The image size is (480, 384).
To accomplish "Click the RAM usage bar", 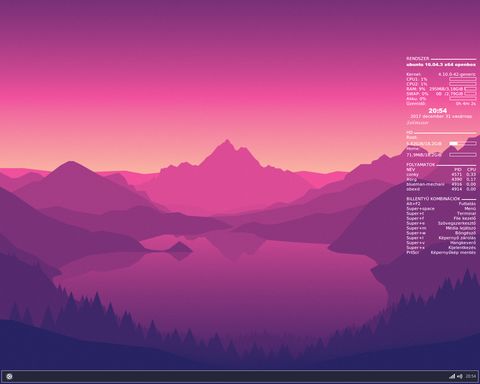I will (x=470, y=89).
